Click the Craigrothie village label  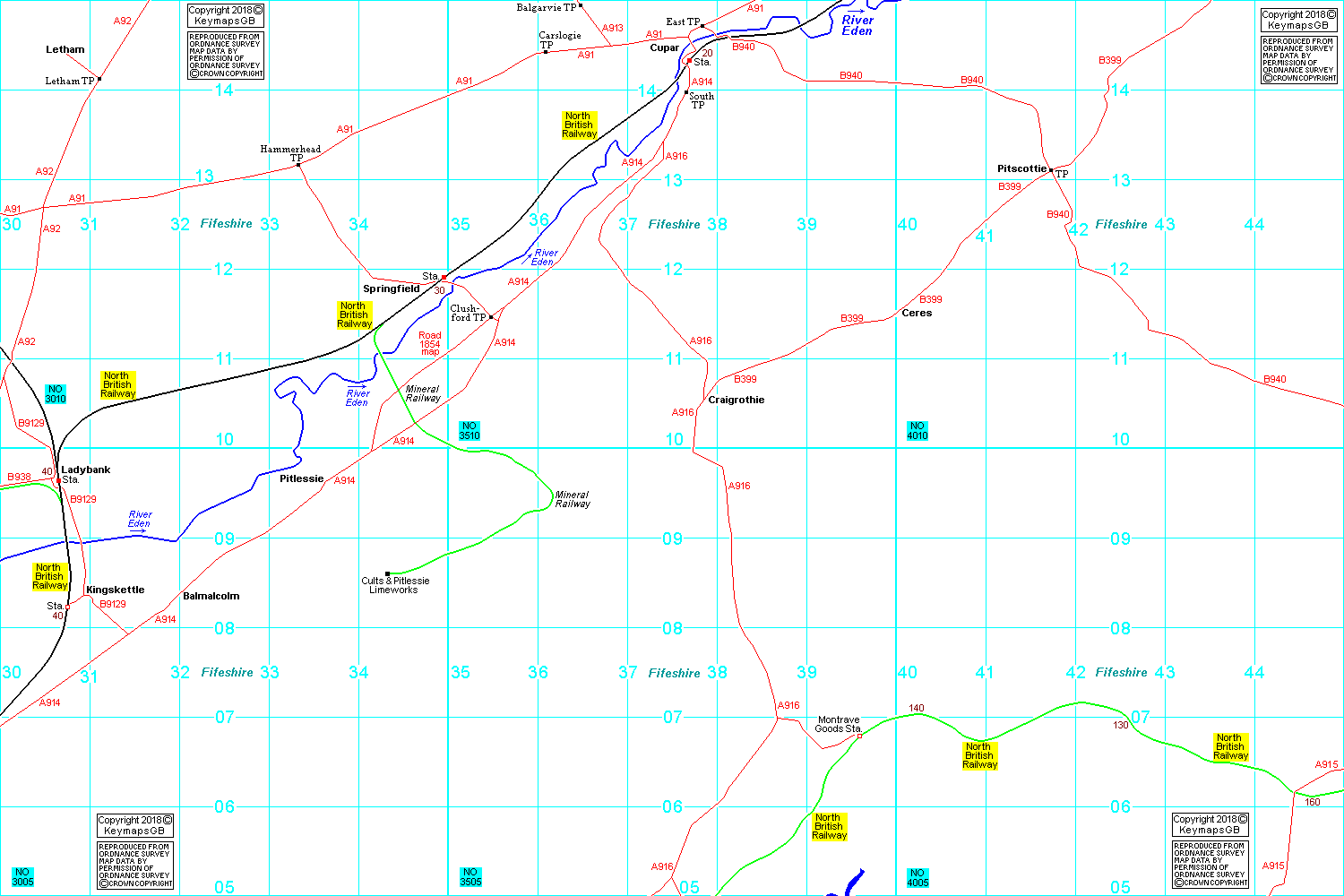tap(736, 401)
